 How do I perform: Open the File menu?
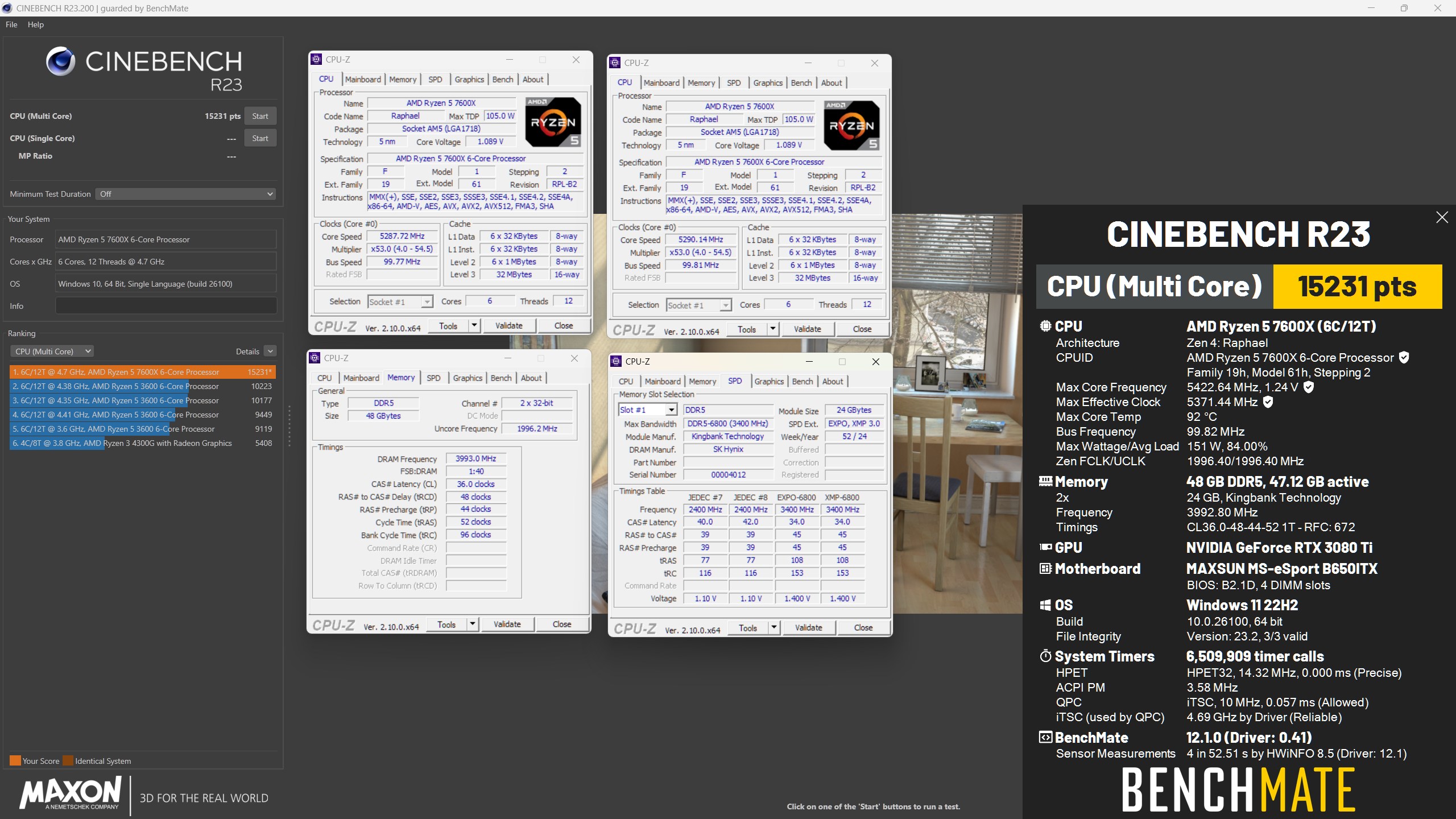(x=11, y=24)
